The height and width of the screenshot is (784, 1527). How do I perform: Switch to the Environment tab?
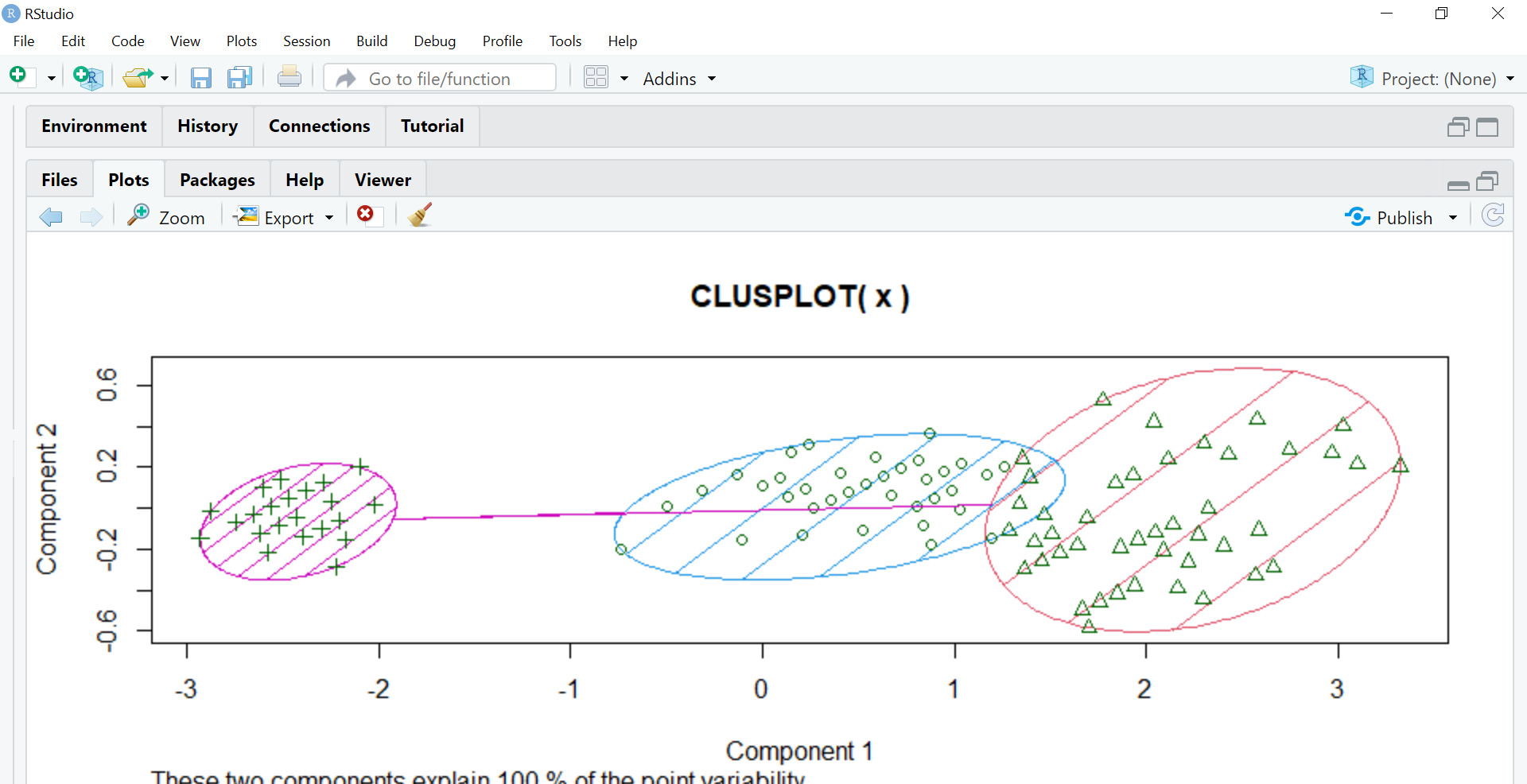point(95,126)
